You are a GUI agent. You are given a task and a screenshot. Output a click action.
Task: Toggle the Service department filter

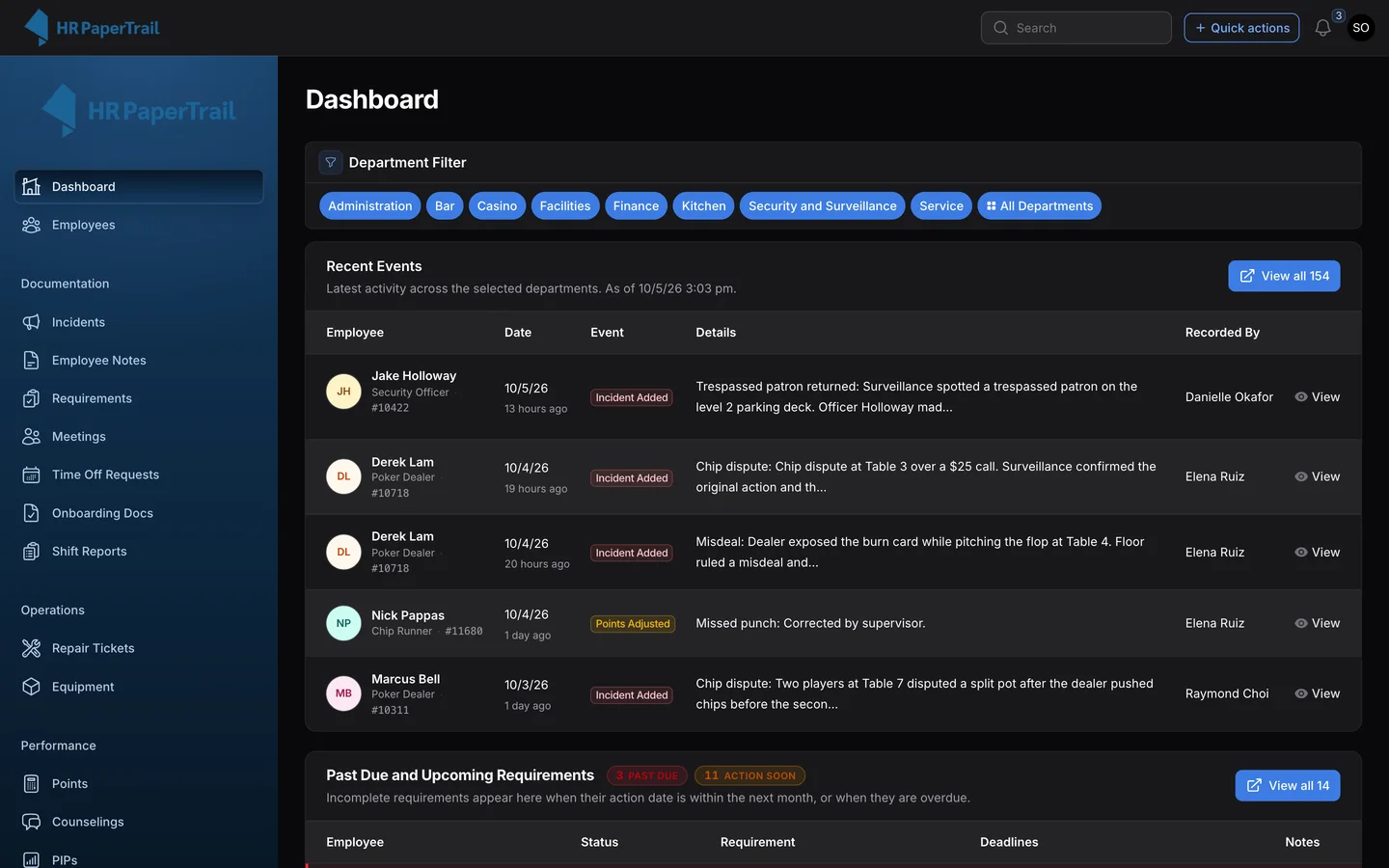click(941, 205)
